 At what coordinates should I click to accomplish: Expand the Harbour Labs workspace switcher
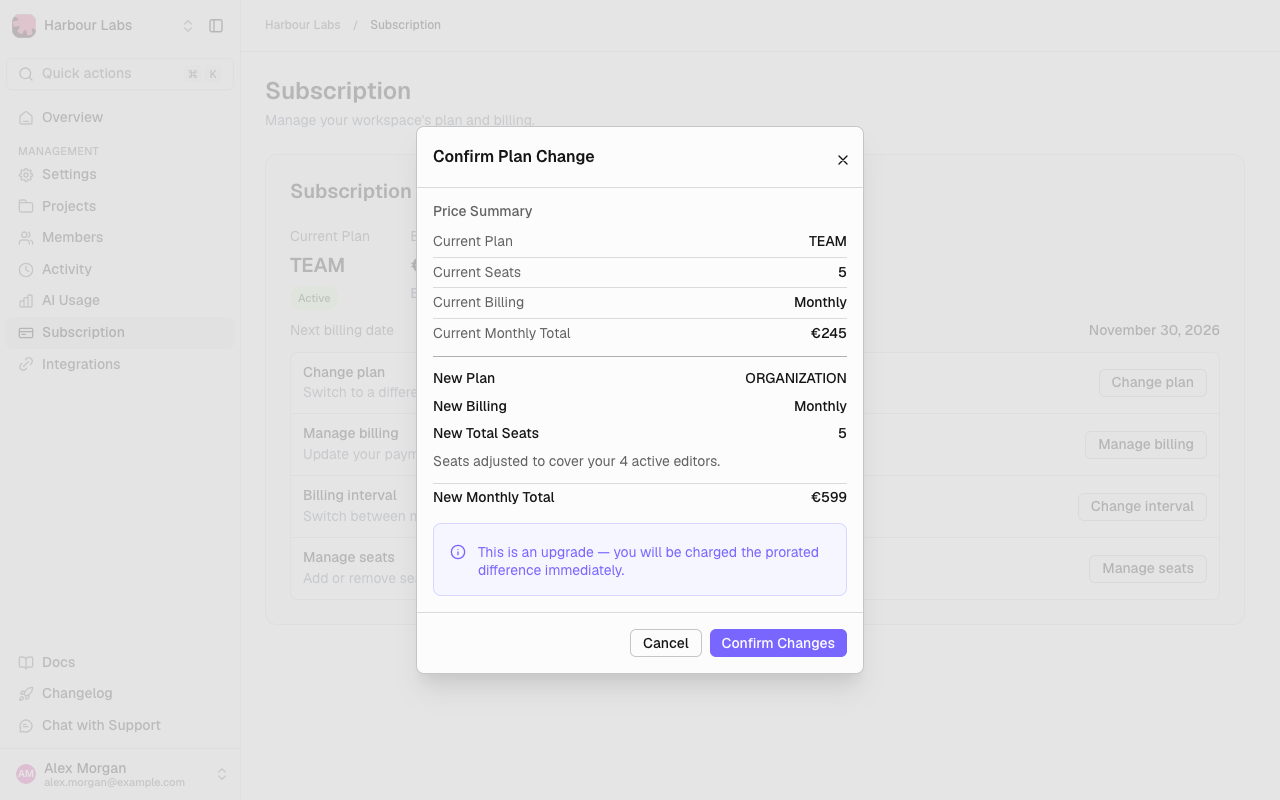coord(188,26)
